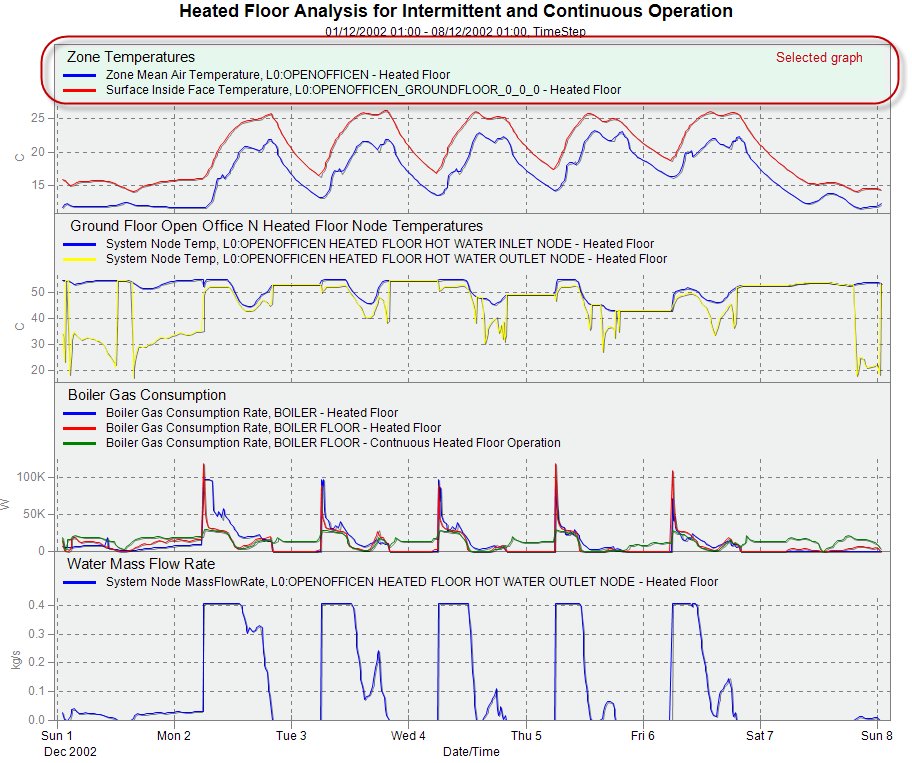Viewport: 912px width, 763px height.
Task: Click the blue Zone Mean Air Temperature swatch
Action: (x=79, y=75)
